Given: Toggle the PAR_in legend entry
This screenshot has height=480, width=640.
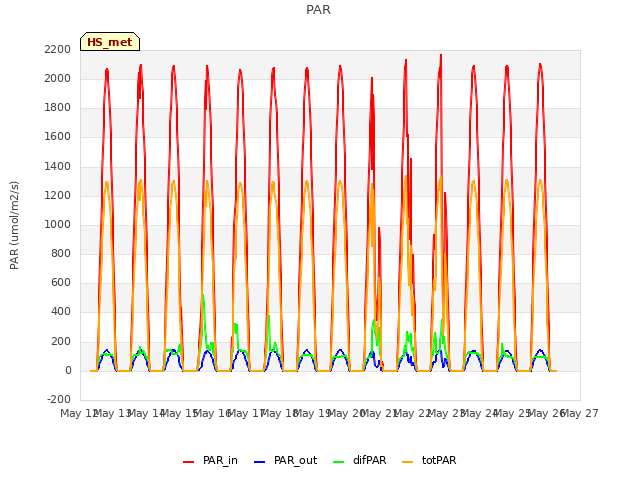Looking at the screenshot, I should 211,460.
